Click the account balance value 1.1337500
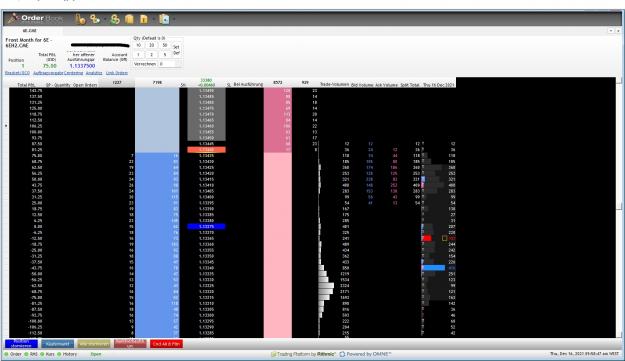 (x=82, y=66)
